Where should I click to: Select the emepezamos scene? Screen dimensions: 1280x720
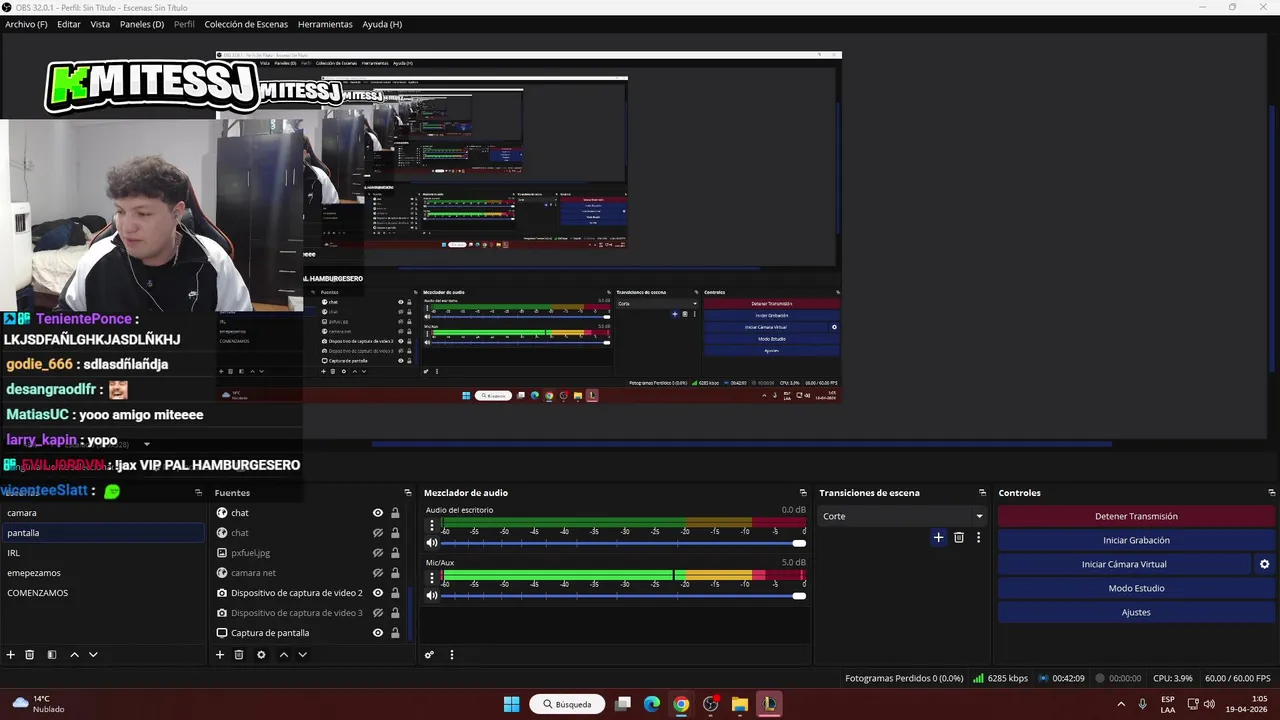point(104,573)
